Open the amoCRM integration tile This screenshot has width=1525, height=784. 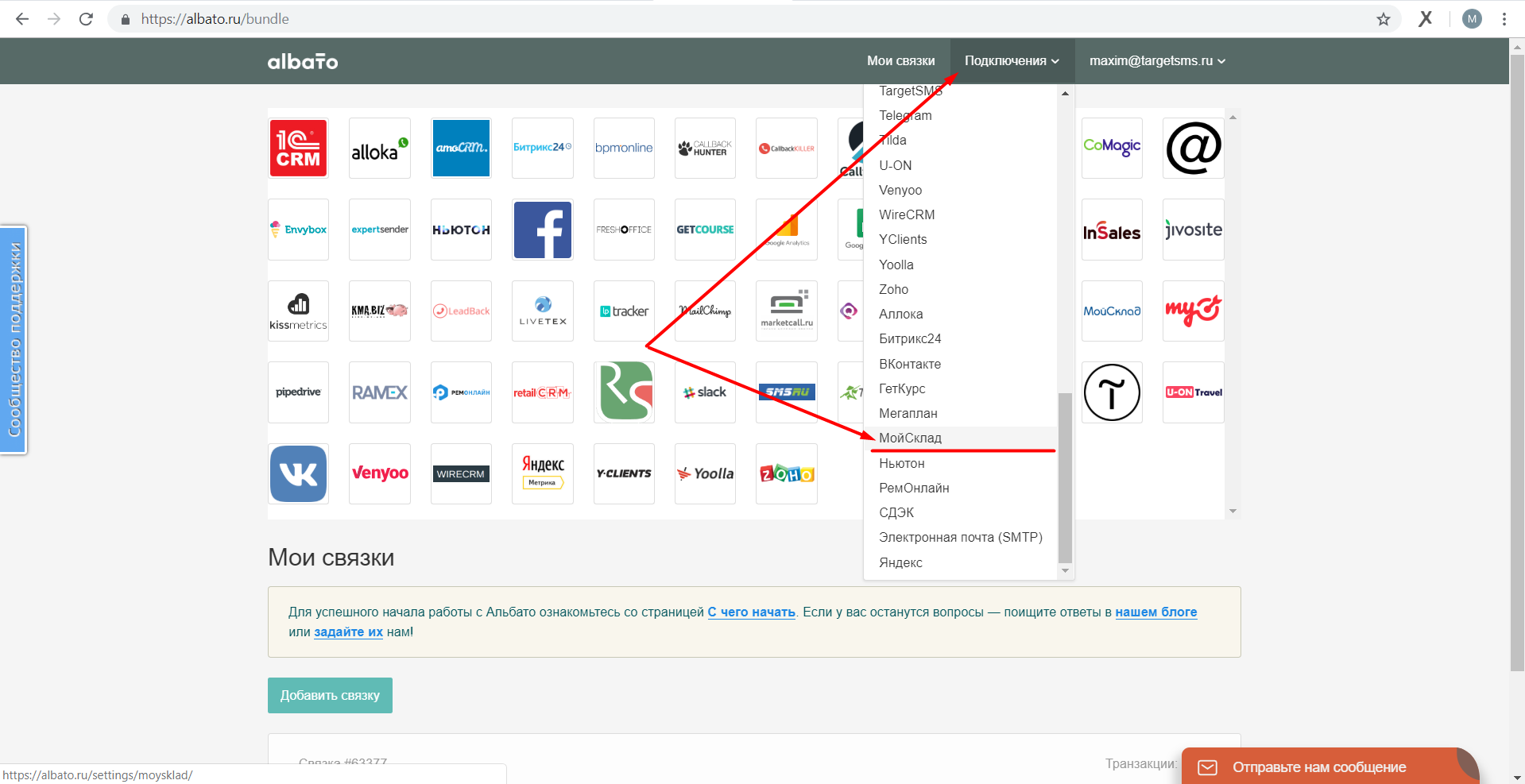[461, 149]
